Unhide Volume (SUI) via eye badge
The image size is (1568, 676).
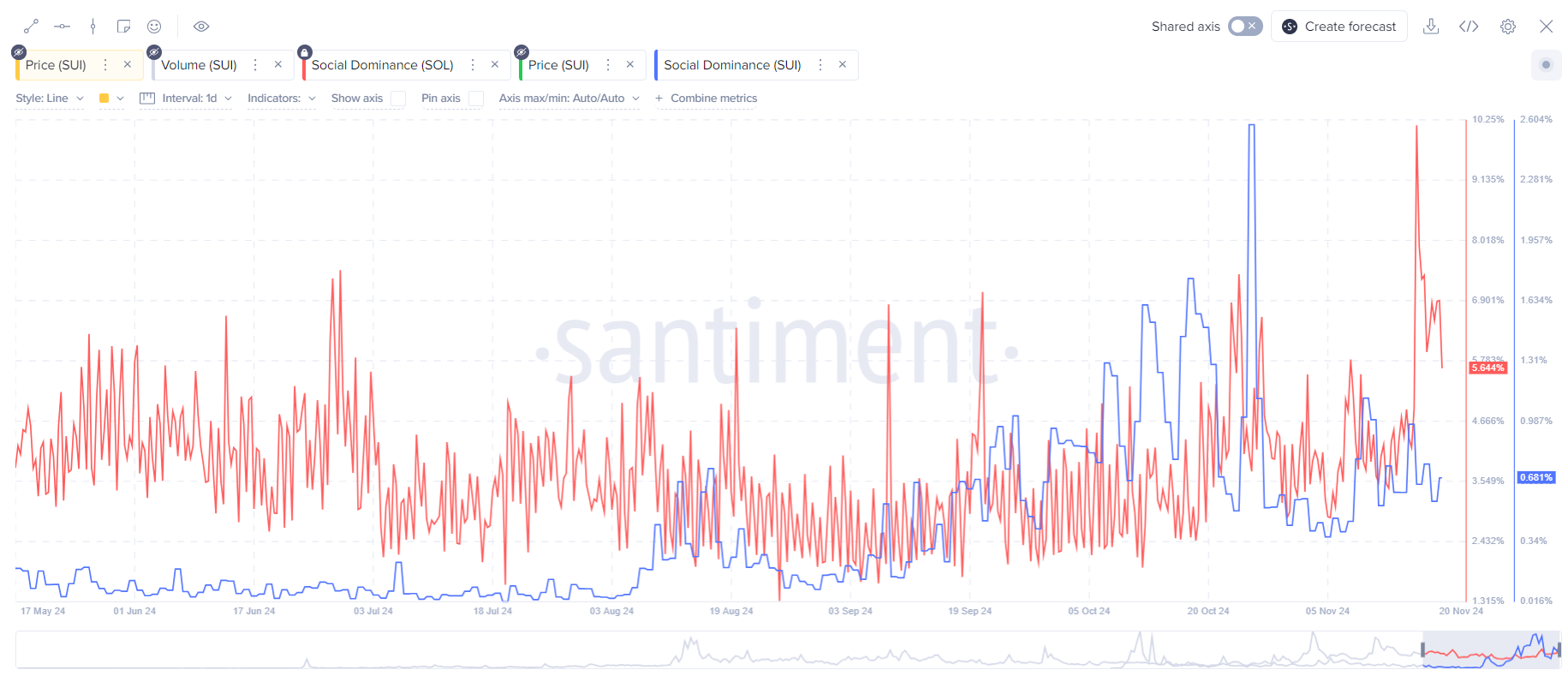[x=154, y=52]
